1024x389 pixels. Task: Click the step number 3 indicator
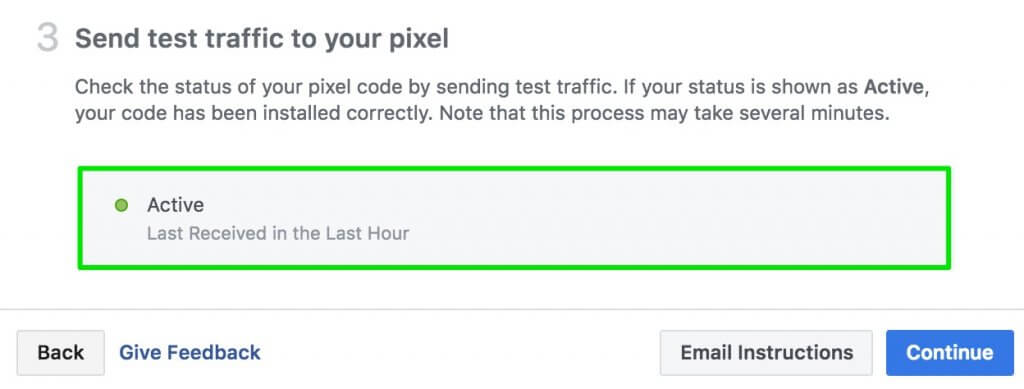pyautogui.click(x=47, y=39)
